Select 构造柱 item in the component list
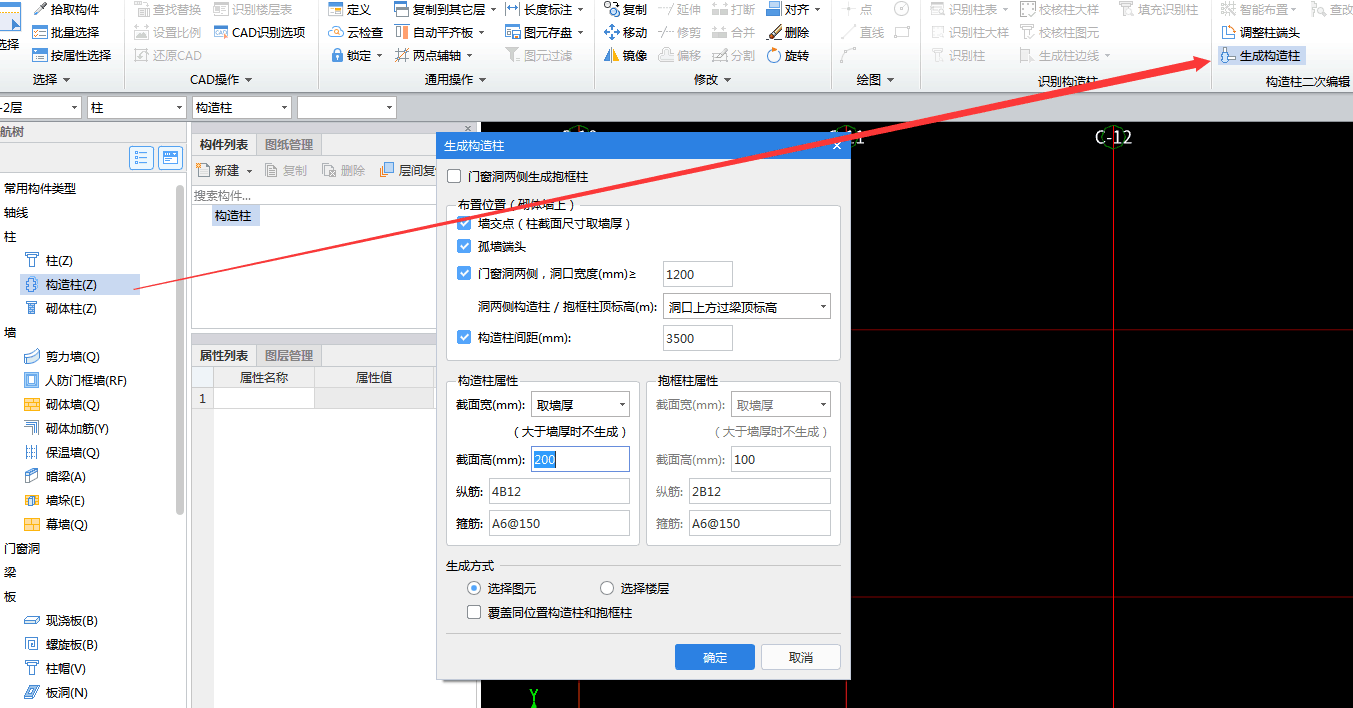The height and width of the screenshot is (708, 1353). (x=233, y=215)
